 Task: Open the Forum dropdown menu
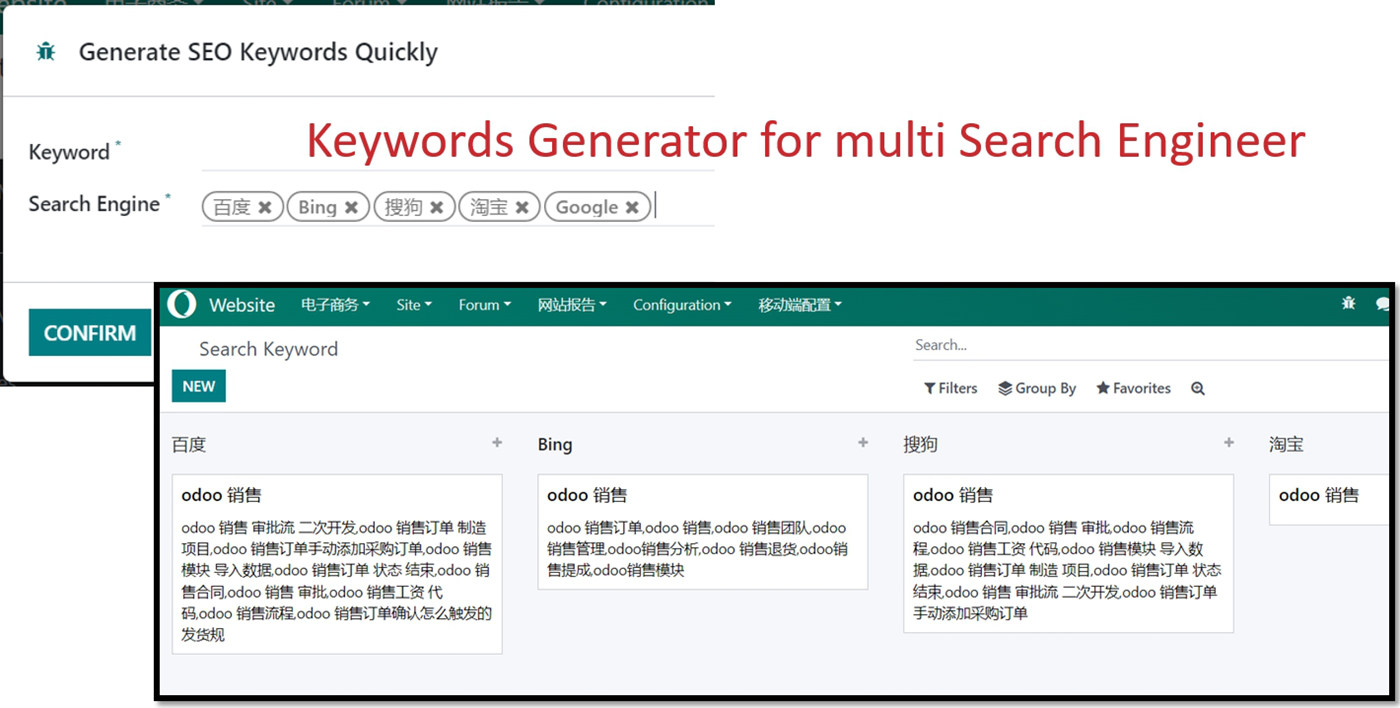485,305
